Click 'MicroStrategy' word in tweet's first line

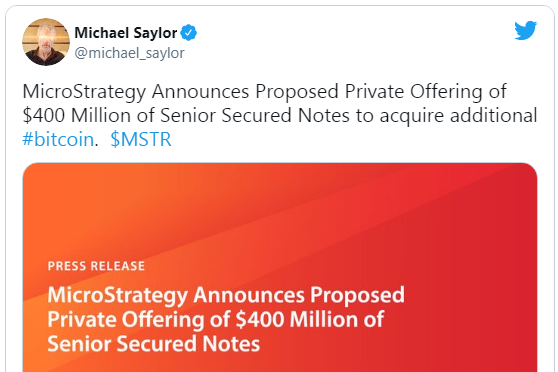click(84, 92)
